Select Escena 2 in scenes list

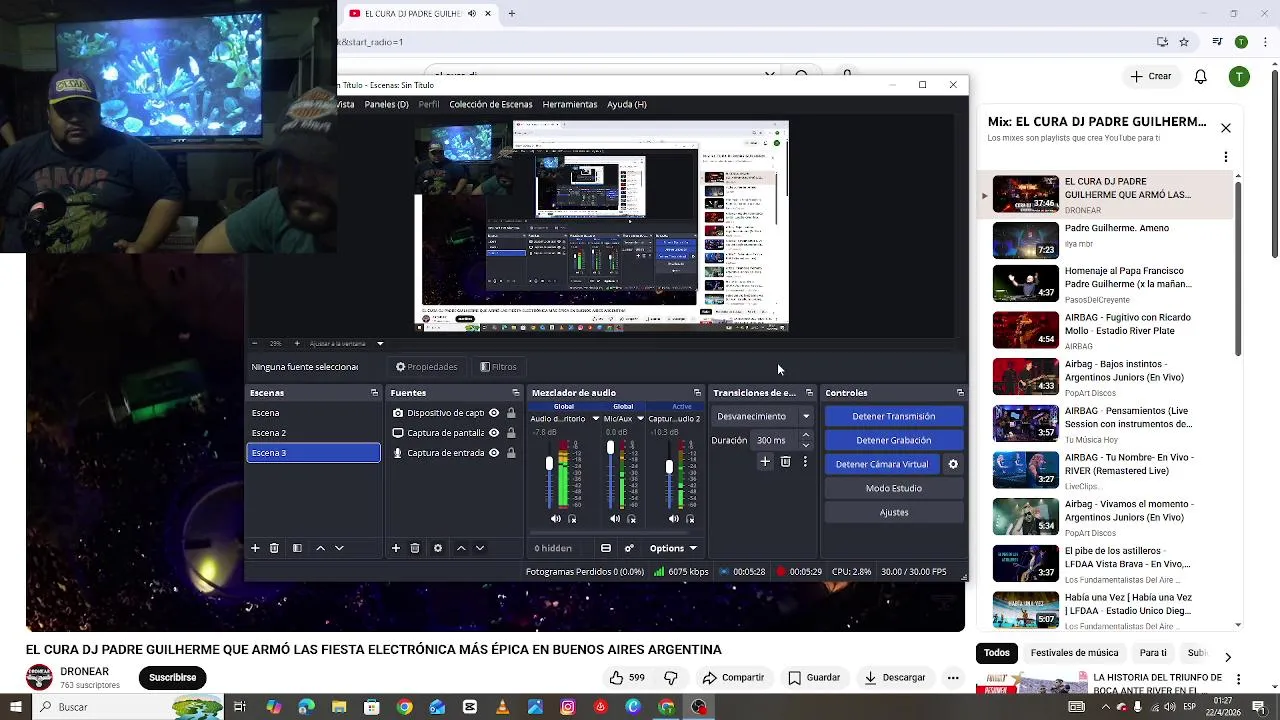coord(313,433)
